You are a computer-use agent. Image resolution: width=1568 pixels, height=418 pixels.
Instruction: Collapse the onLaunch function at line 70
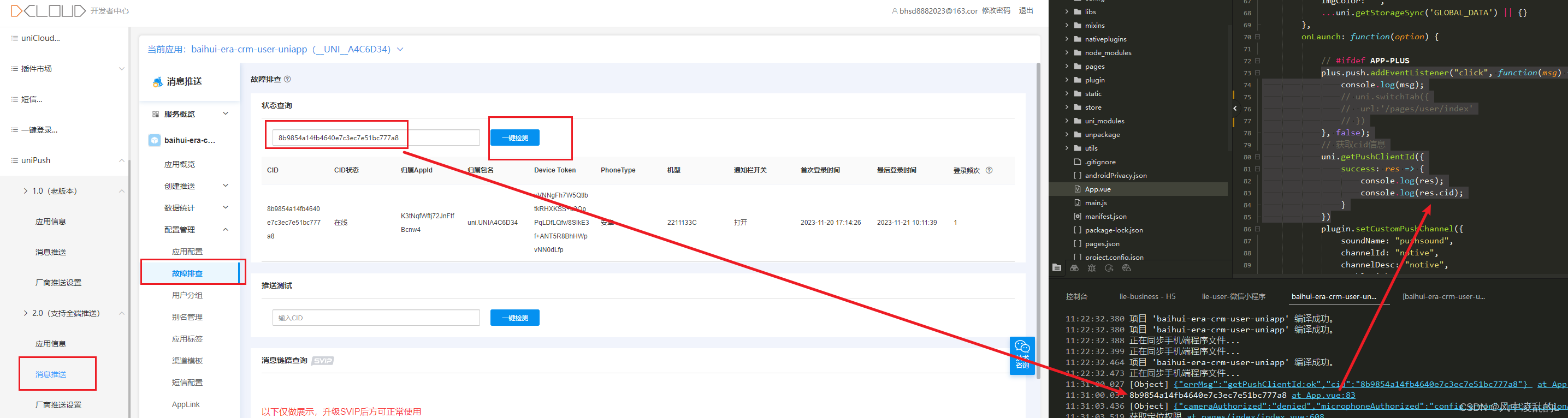1258,37
